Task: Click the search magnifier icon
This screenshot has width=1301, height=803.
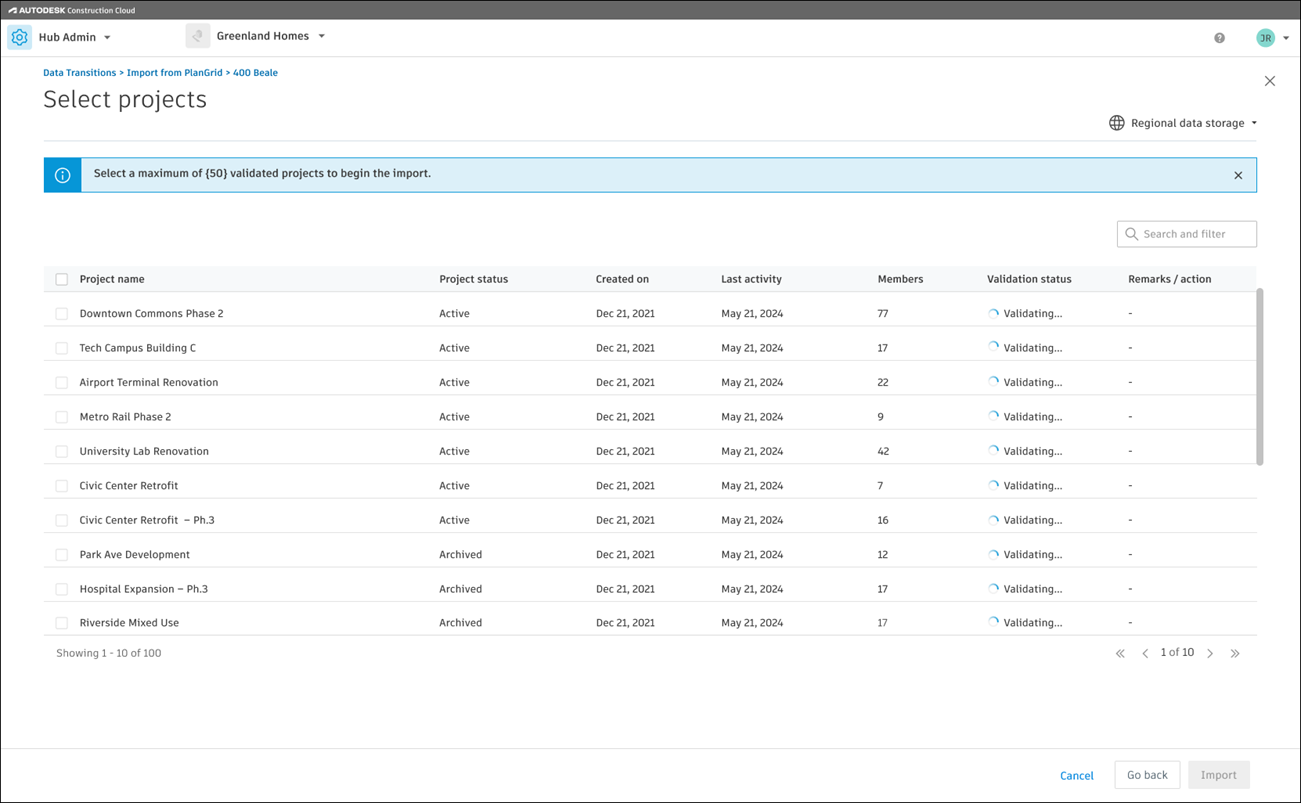Action: tap(1131, 234)
